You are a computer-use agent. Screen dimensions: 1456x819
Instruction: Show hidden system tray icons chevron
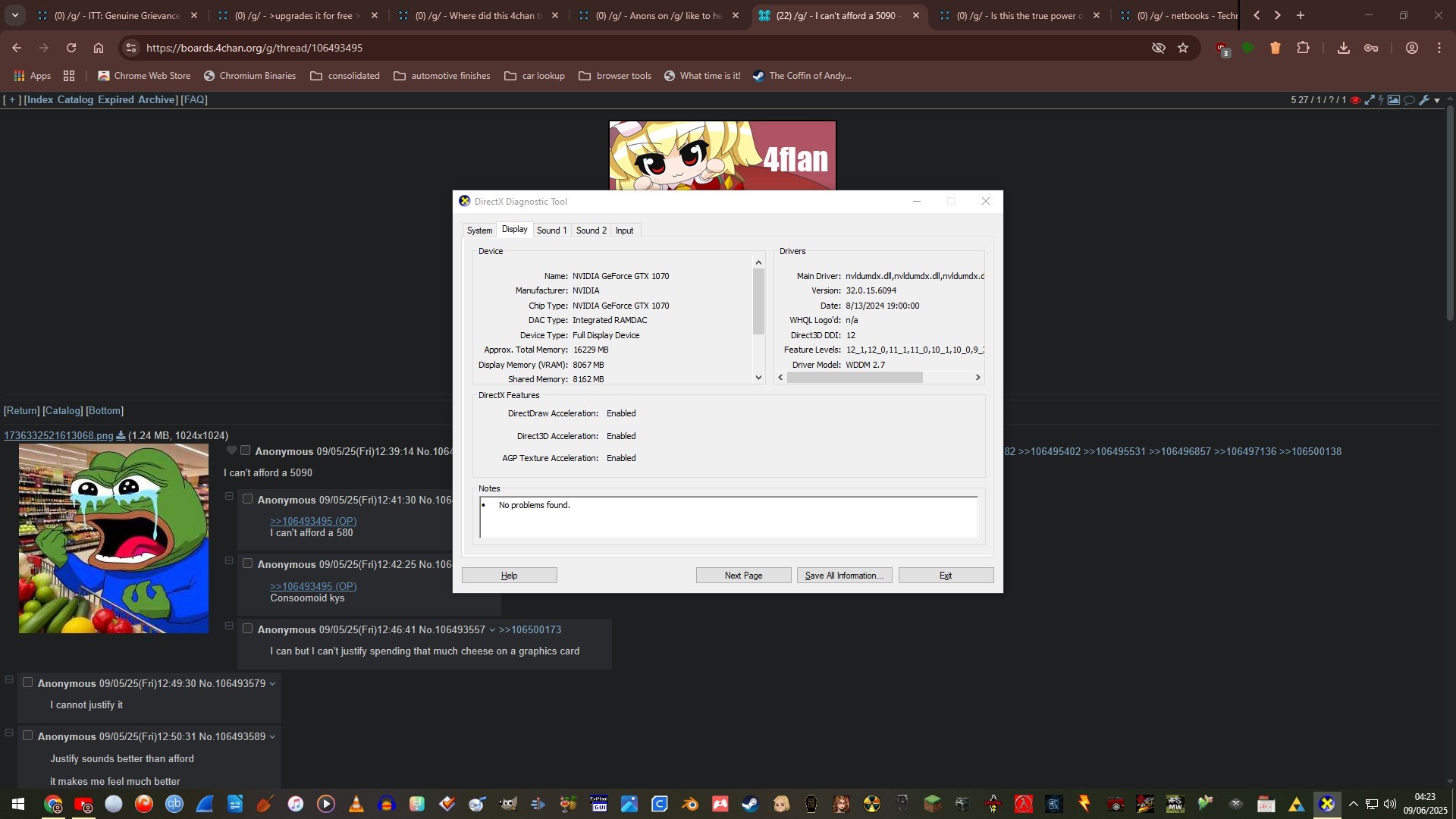point(1353,804)
